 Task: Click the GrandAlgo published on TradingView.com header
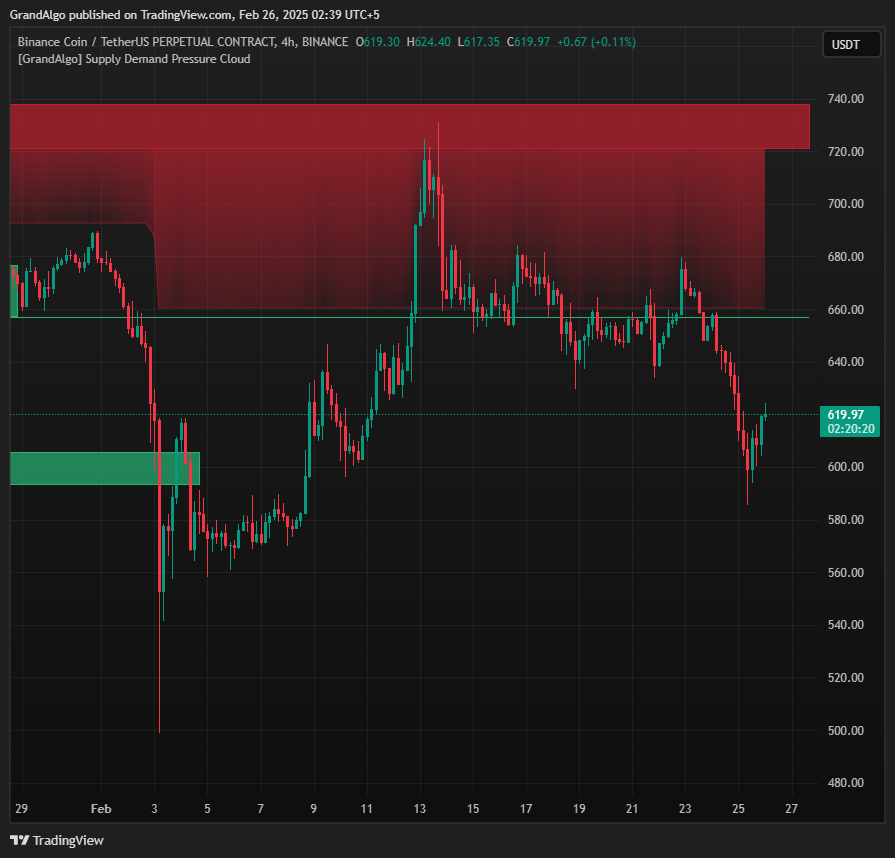(x=195, y=15)
